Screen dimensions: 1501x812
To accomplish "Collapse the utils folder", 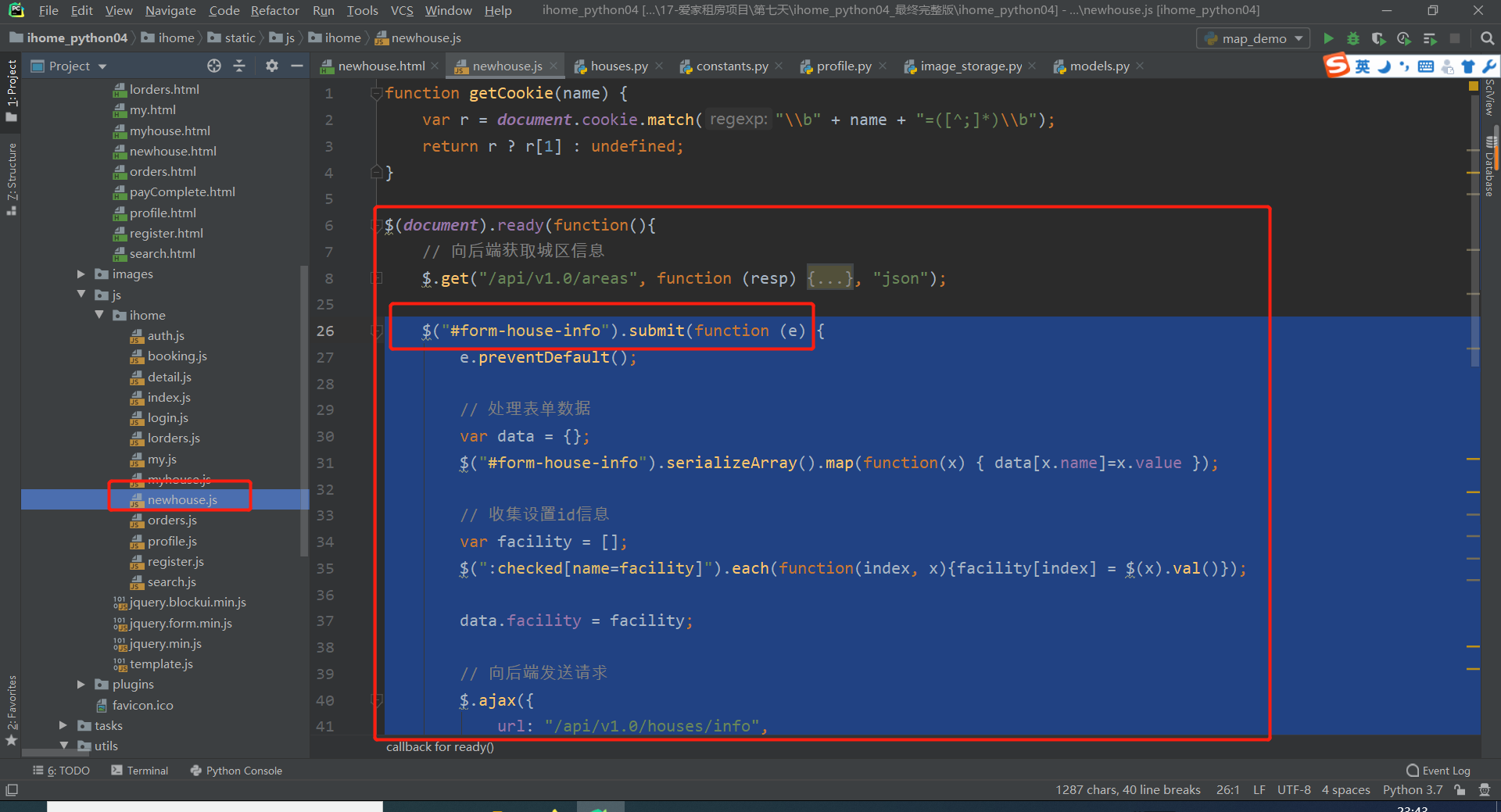I will pos(63,746).
